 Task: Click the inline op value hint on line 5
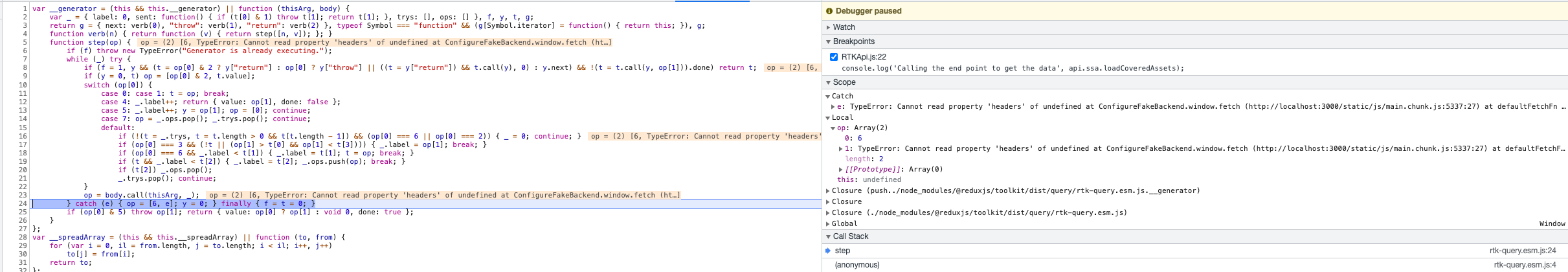pyautogui.click(x=375, y=42)
